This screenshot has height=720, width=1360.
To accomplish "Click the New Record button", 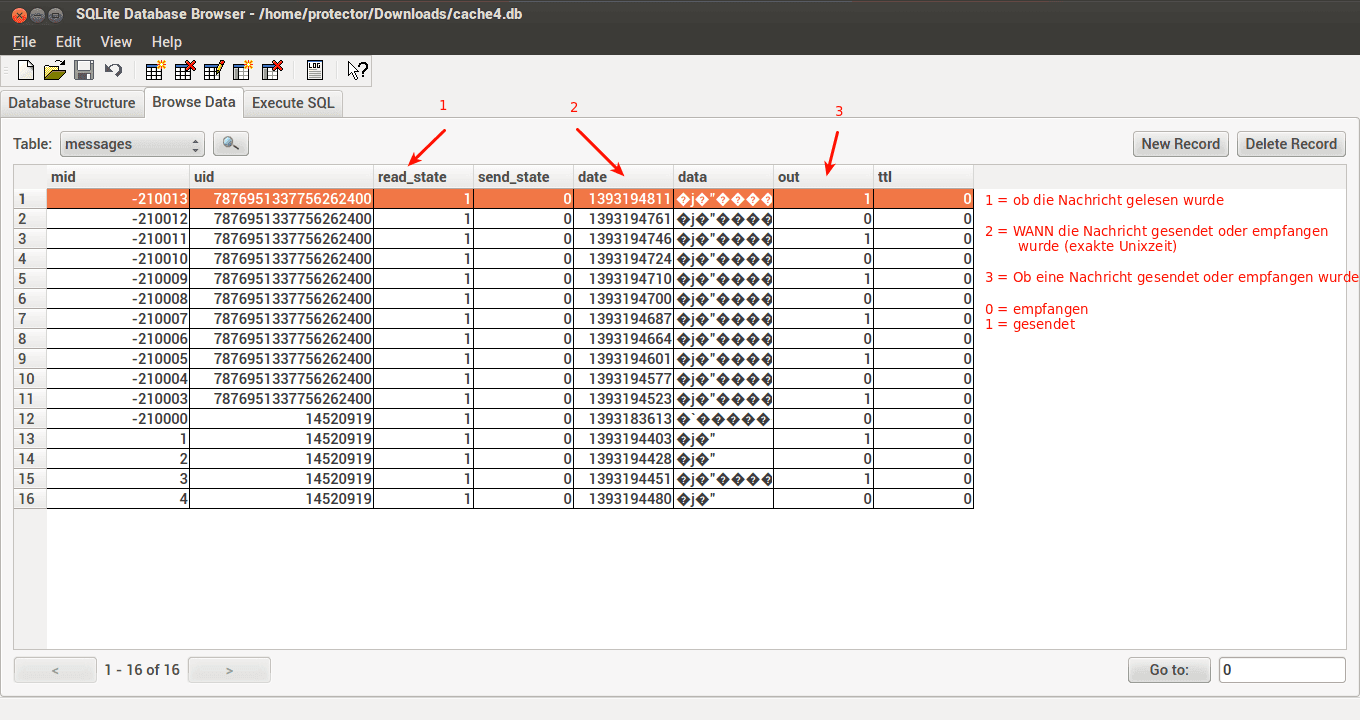I will [1181, 144].
